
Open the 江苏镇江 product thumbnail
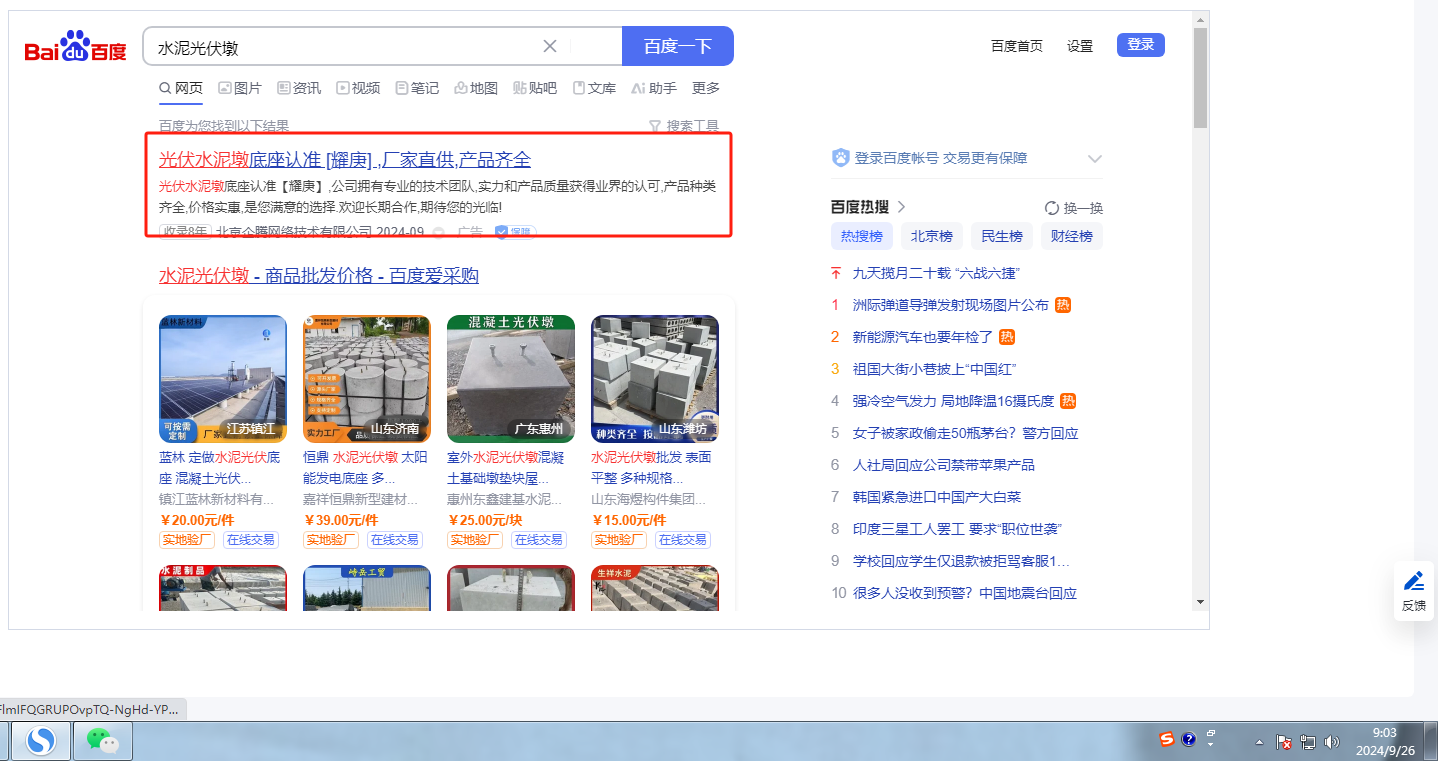pos(223,379)
